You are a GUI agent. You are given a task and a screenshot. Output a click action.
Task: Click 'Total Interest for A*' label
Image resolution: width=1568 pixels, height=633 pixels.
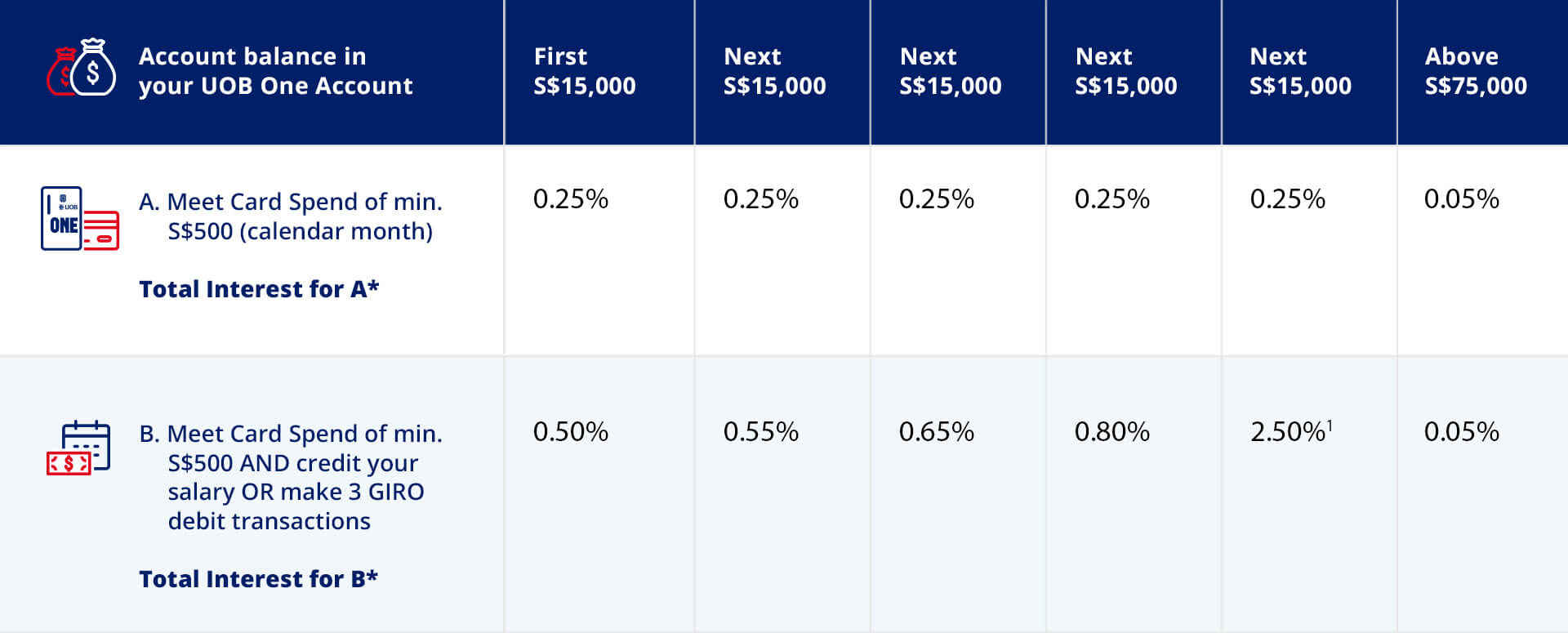pyautogui.click(x=259, y=289)
